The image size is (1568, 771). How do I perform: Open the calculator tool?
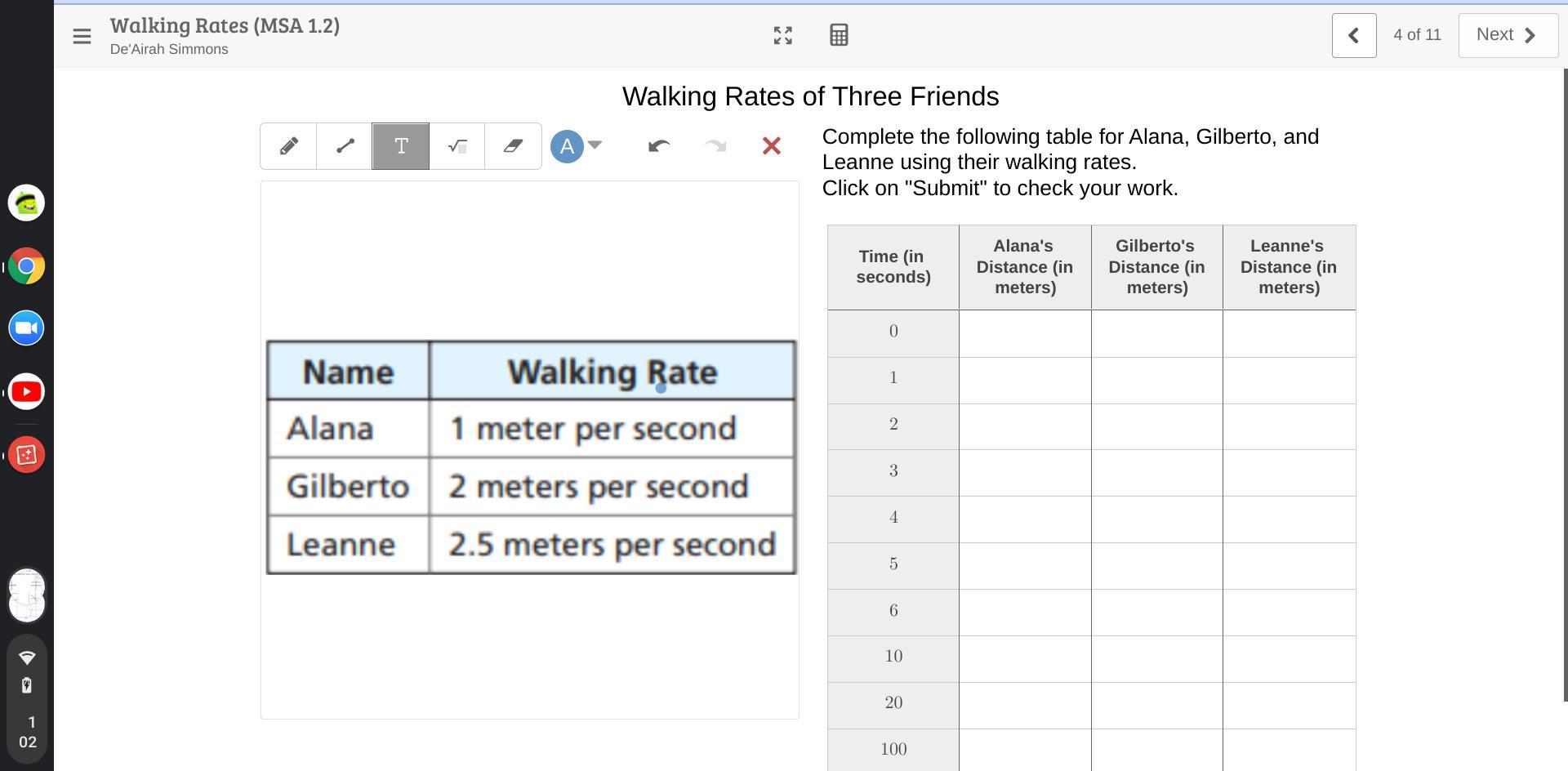pos(839,35)
